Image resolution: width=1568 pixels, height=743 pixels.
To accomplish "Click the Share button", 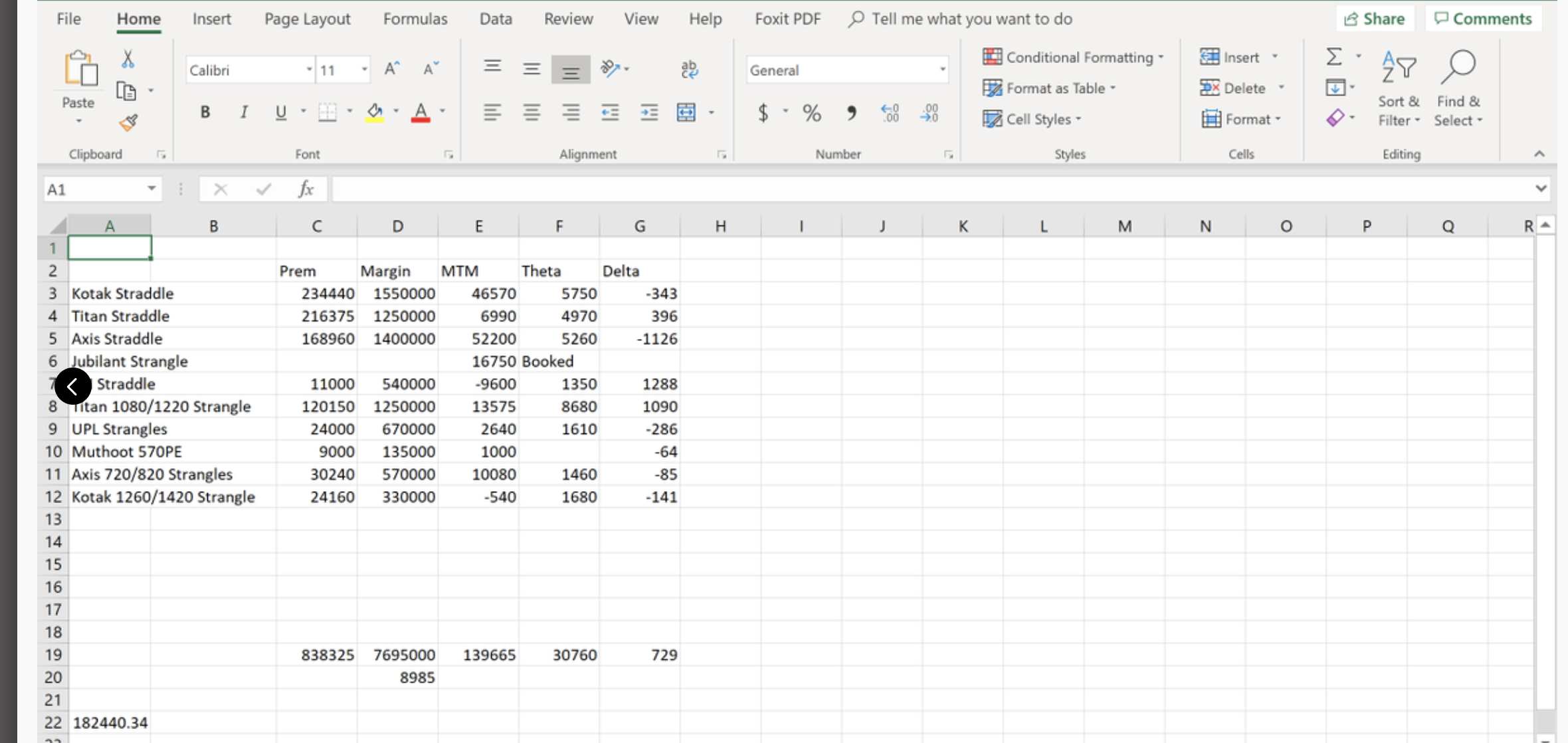I will [x=1374, y=19].
